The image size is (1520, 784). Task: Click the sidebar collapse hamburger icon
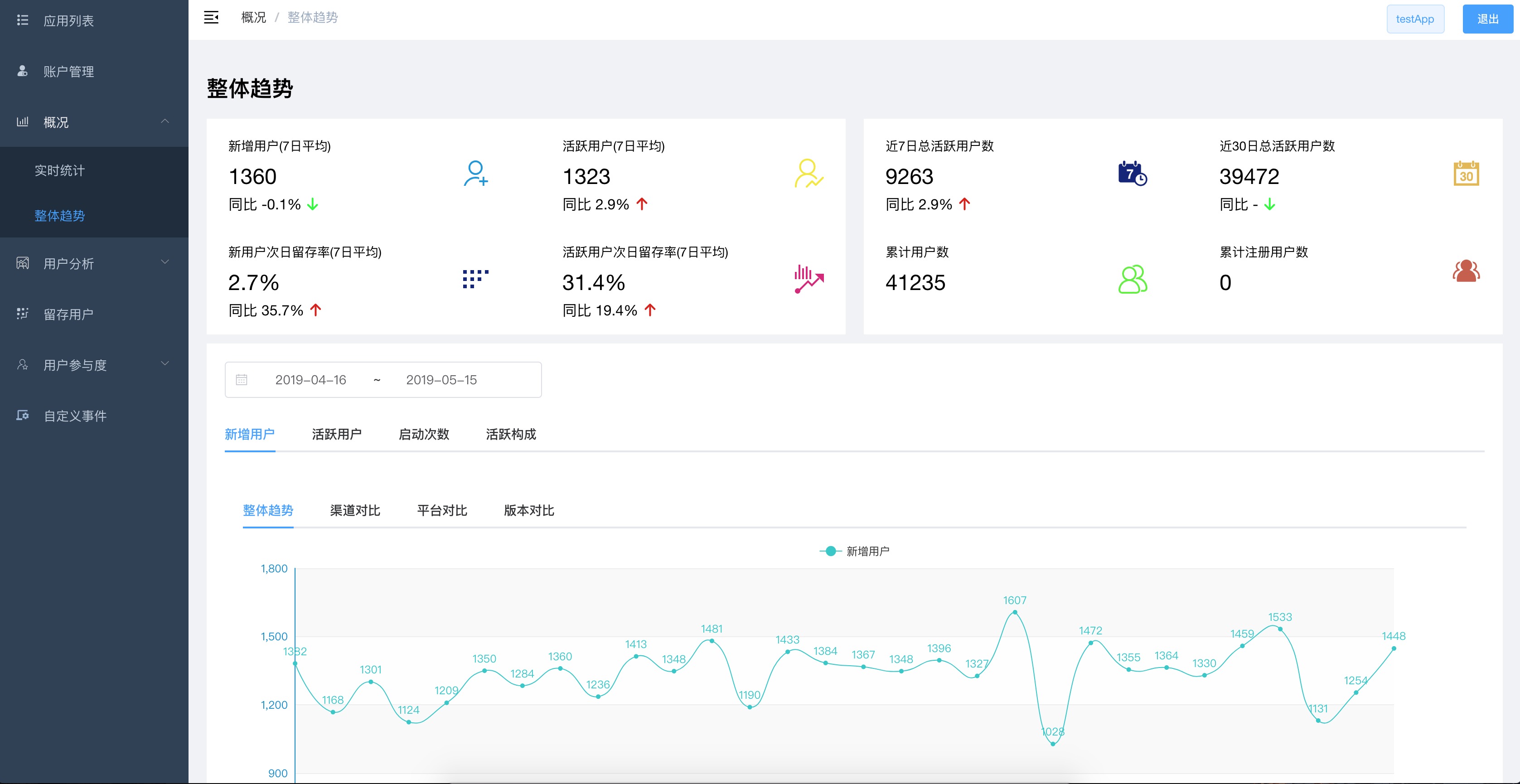pyautogui.click(x=211, y=18)
